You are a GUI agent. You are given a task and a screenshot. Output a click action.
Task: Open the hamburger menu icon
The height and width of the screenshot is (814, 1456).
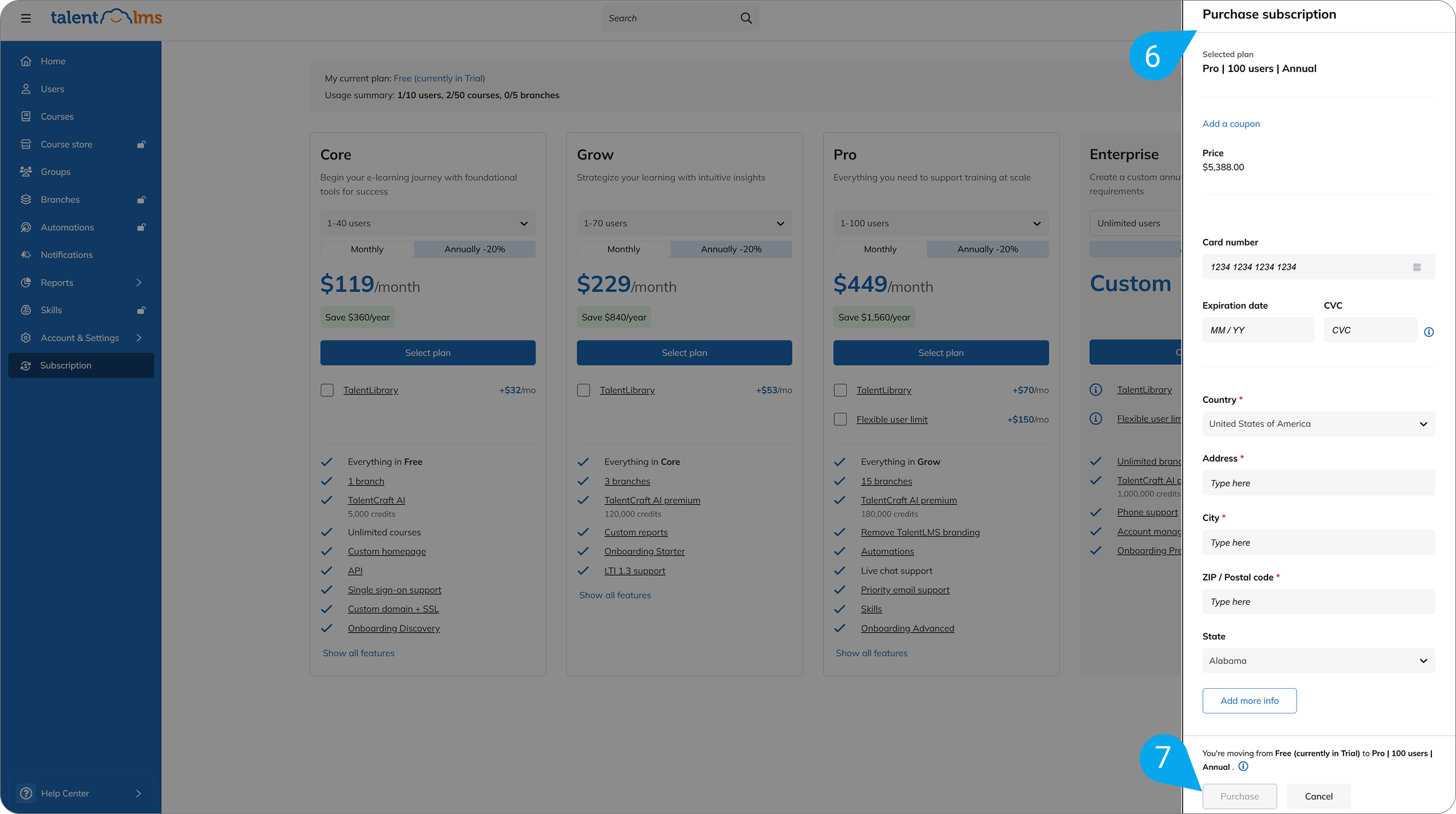[26, 18]
